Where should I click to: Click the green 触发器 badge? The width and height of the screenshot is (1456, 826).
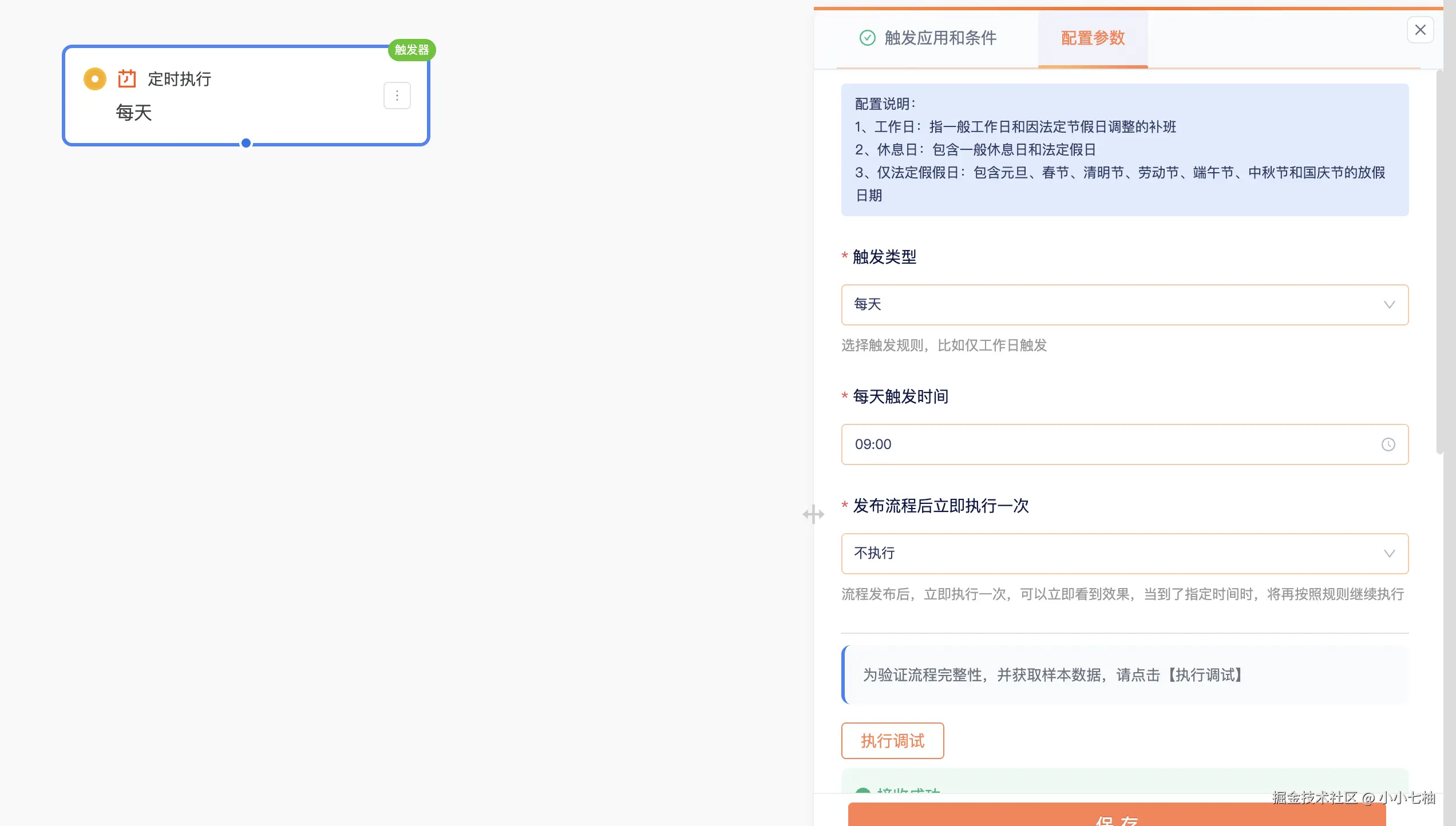click(412, 50)
